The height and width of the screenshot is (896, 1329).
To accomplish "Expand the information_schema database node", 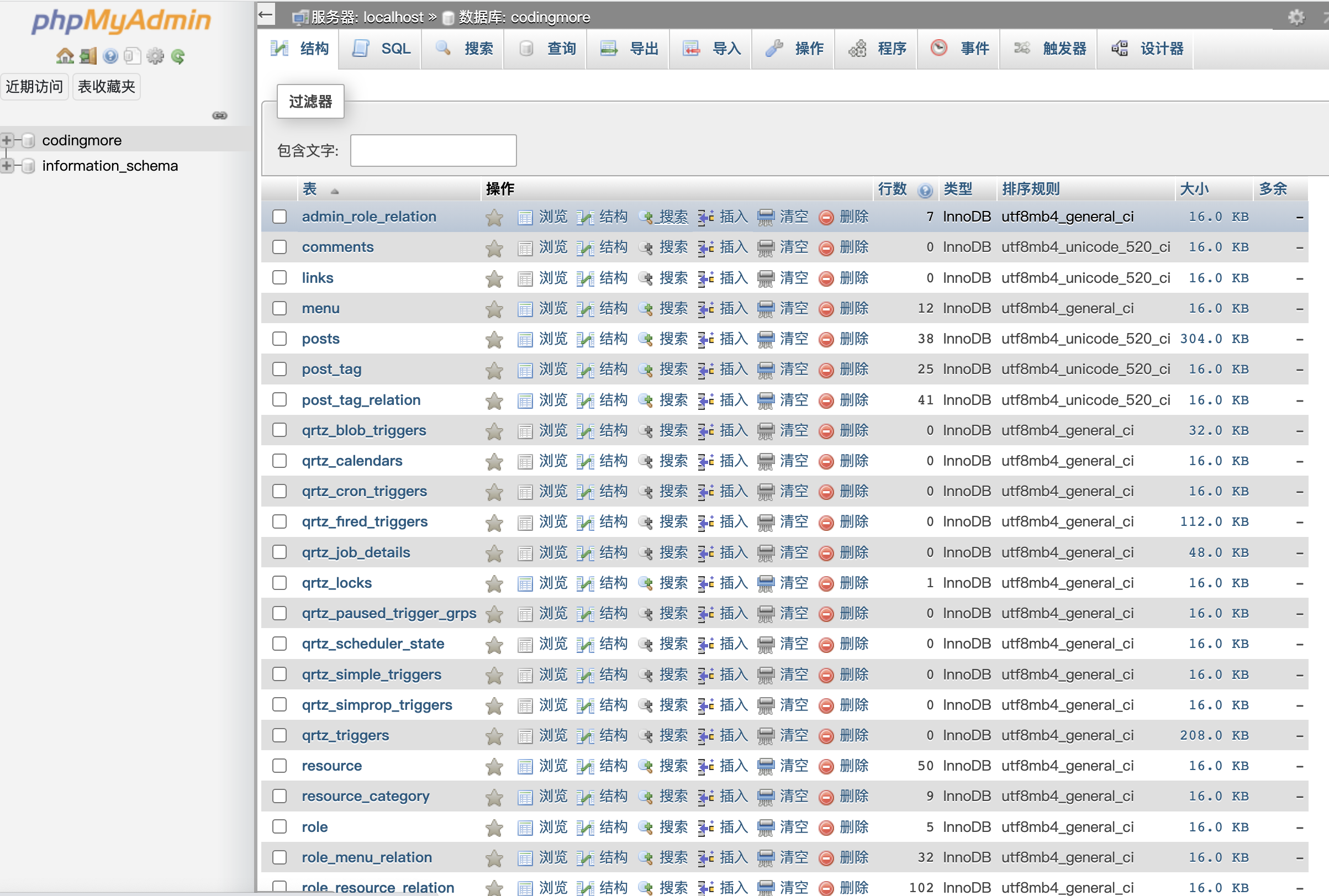I will [7, 166].
